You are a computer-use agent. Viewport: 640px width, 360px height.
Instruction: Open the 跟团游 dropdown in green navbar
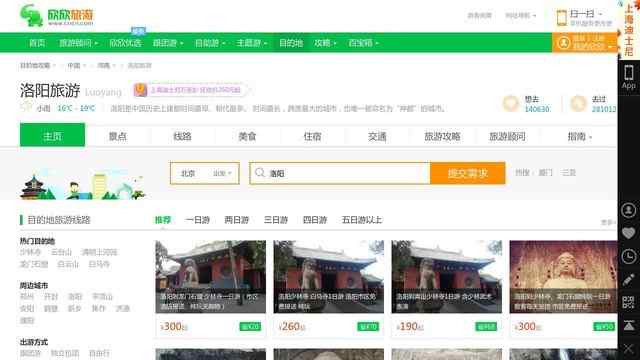point(168,43)
